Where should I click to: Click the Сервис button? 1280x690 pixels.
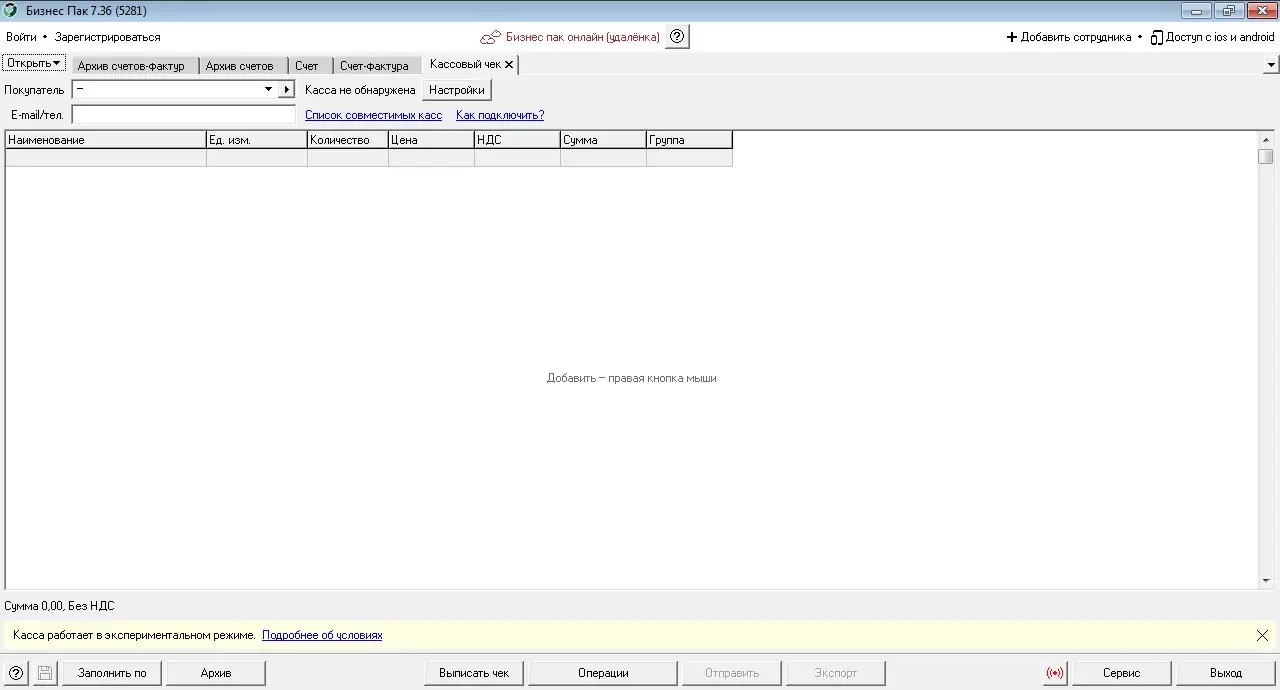pyautogui.click(x=1122, y=673)
